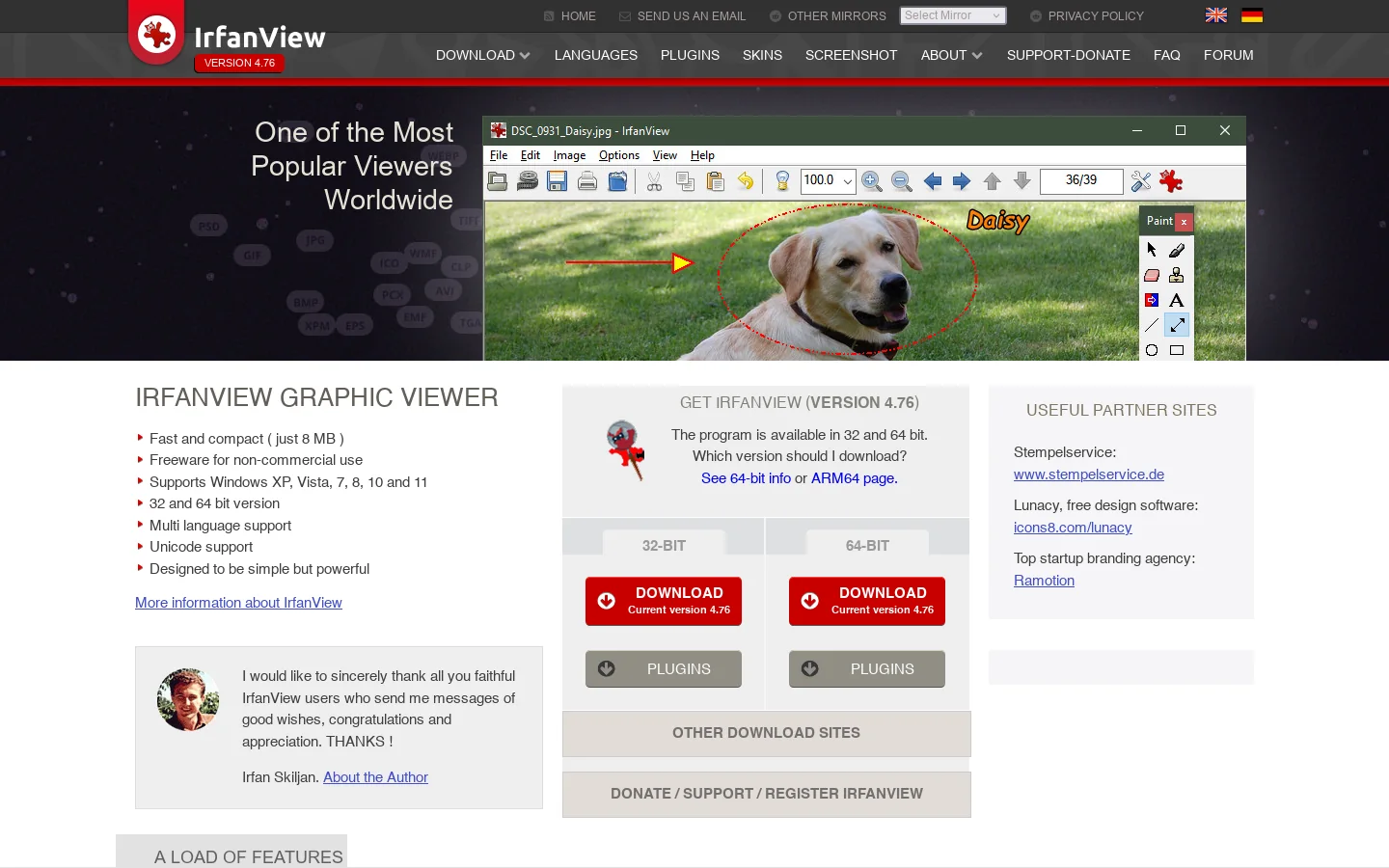Select the clone stamp tool in Paint
The width and height of the screenshot is (1389, 868).
(x=1177, y=275)
